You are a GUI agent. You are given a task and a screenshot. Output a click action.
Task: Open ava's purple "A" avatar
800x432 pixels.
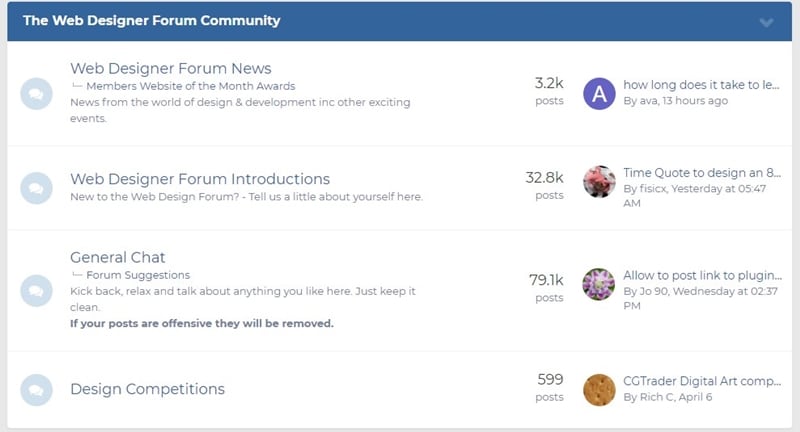(x=598, y=93)
